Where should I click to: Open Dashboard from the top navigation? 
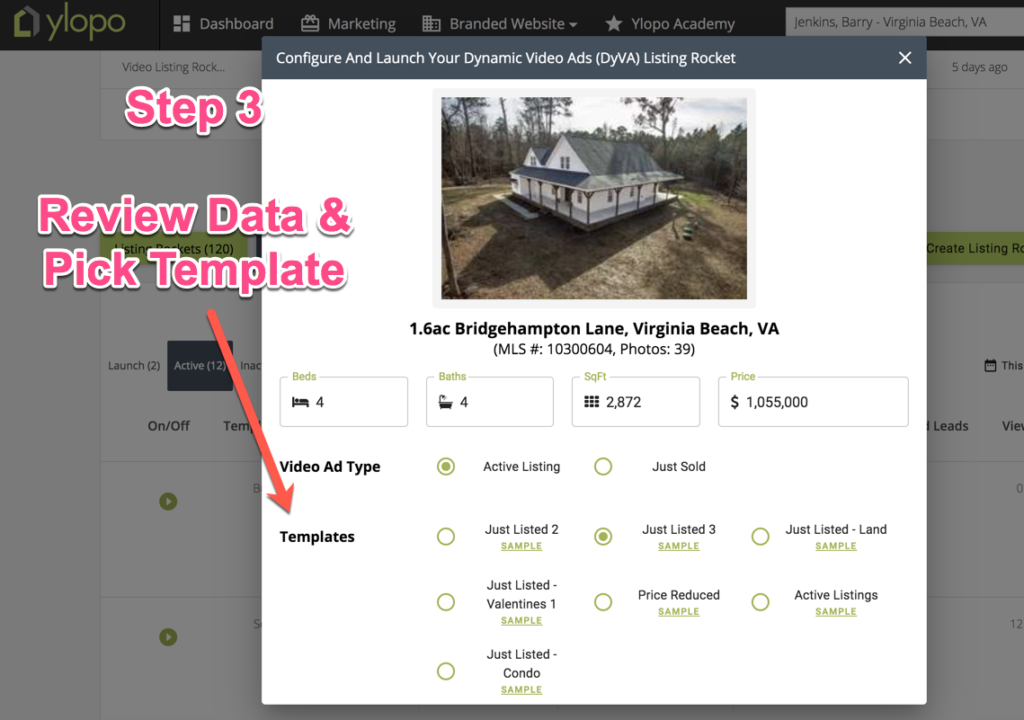point(223,24)
